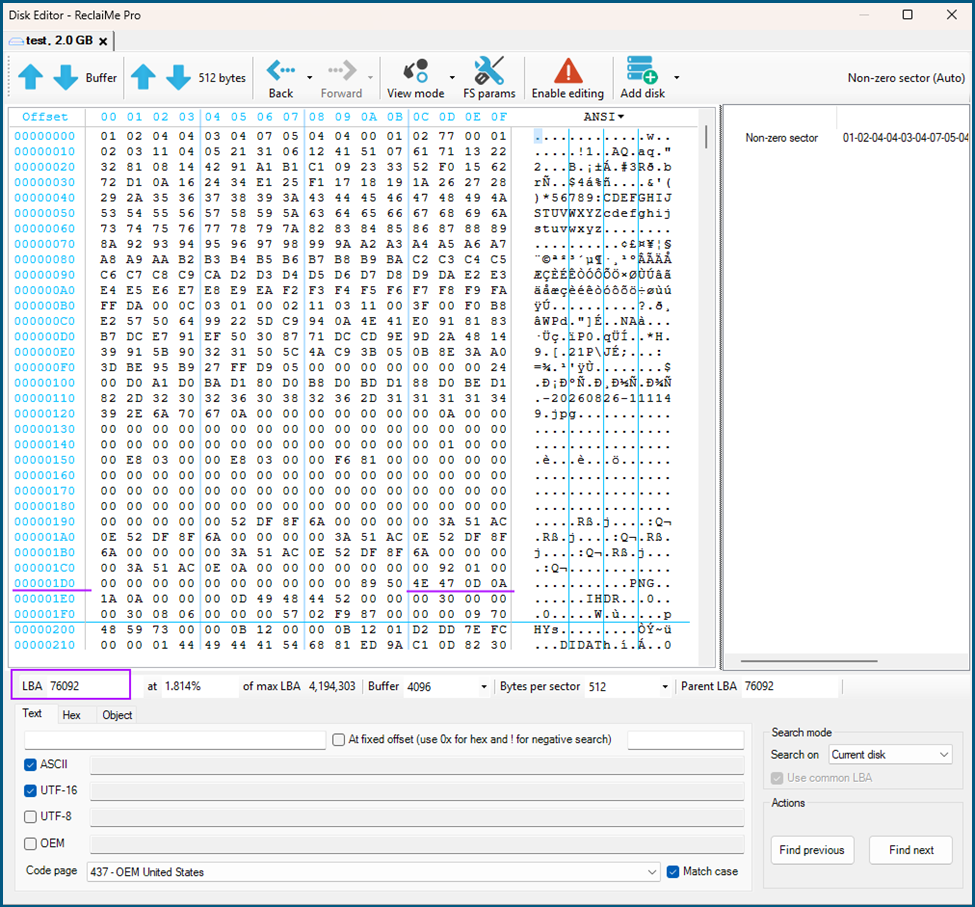Open the Add disk dropdown arrow
The width and height of the screenshot is (975, 907).
(x=677, y=78)
